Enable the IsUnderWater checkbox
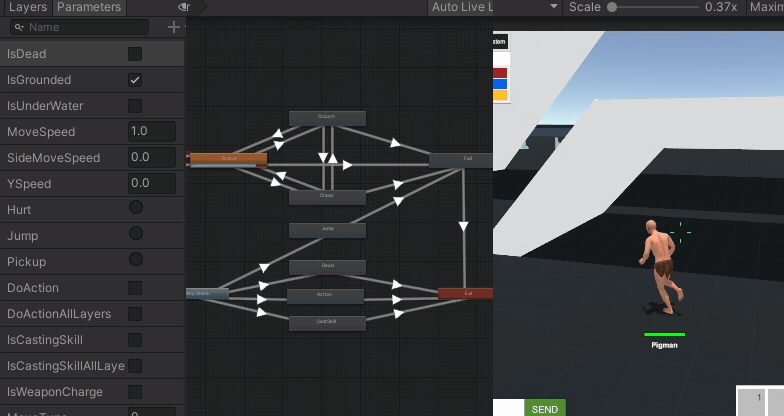Viewport: 784px width, 416px height. [x=135, y=106]
